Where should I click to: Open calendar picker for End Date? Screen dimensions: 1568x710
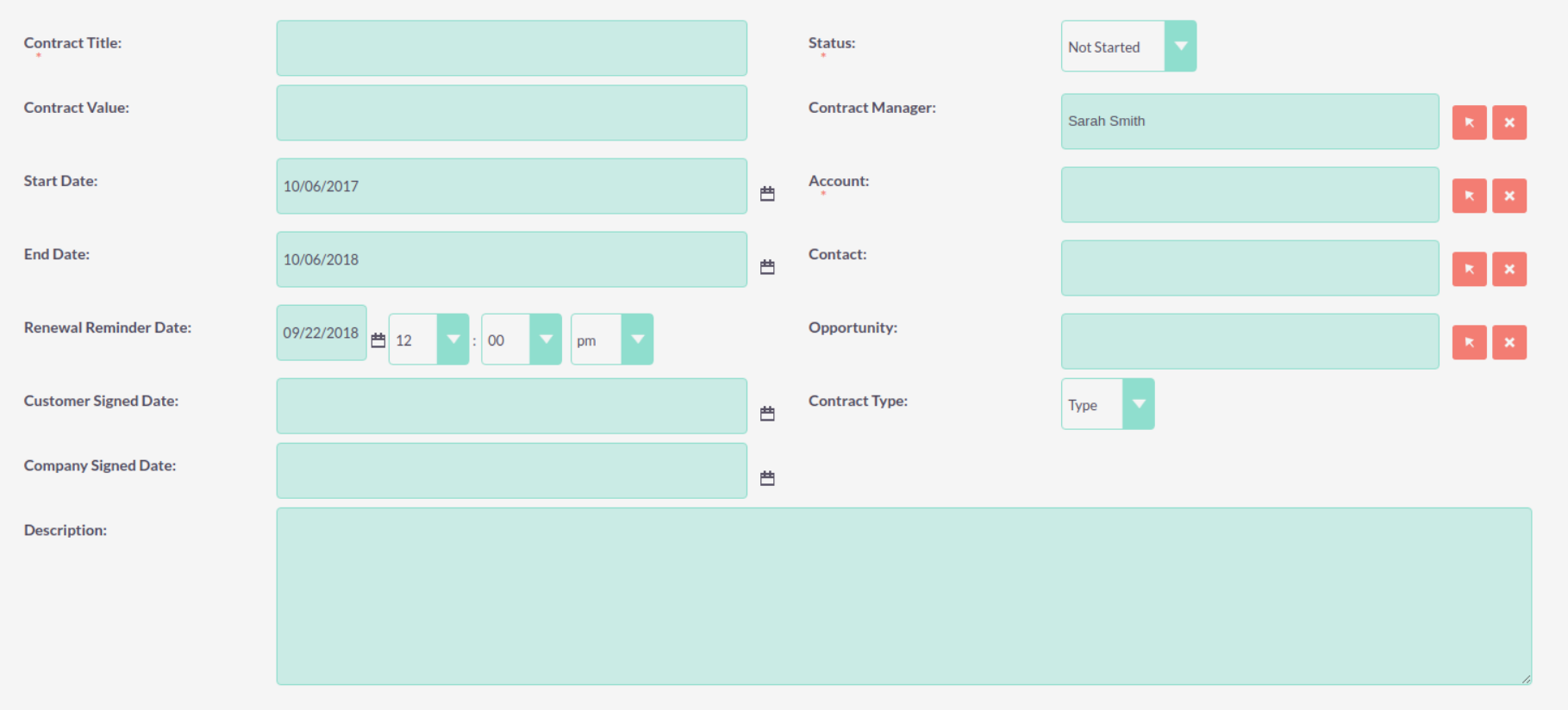767,267
